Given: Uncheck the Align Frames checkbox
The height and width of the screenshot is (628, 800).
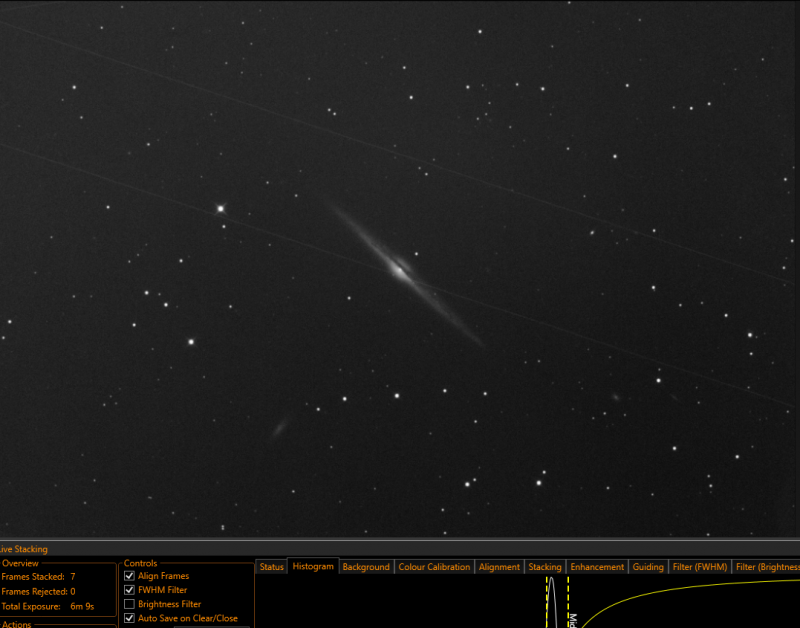Looking at the screenshot, I should tap(130, 576).
